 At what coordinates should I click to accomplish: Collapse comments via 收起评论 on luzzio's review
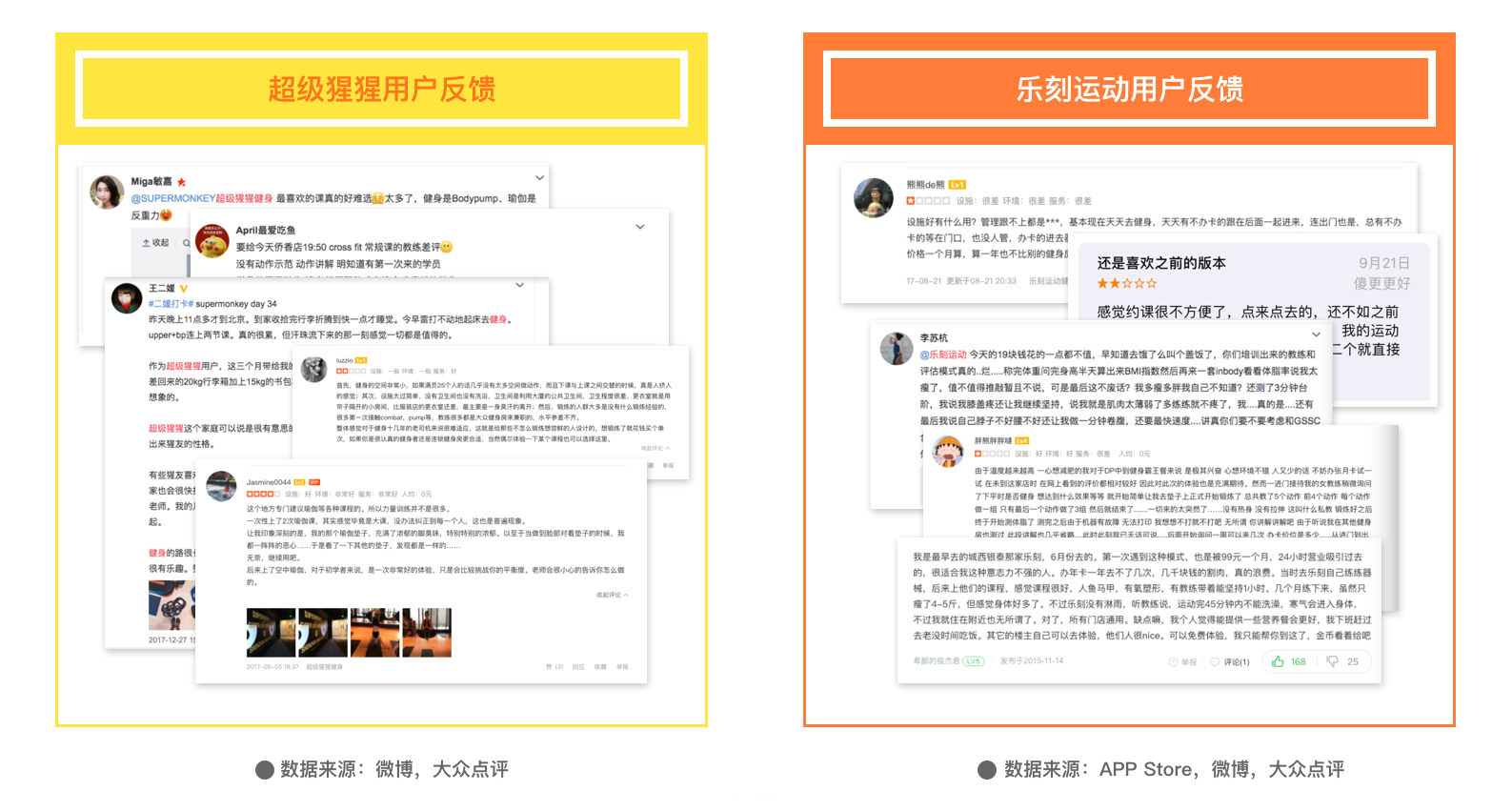point(655,448)
